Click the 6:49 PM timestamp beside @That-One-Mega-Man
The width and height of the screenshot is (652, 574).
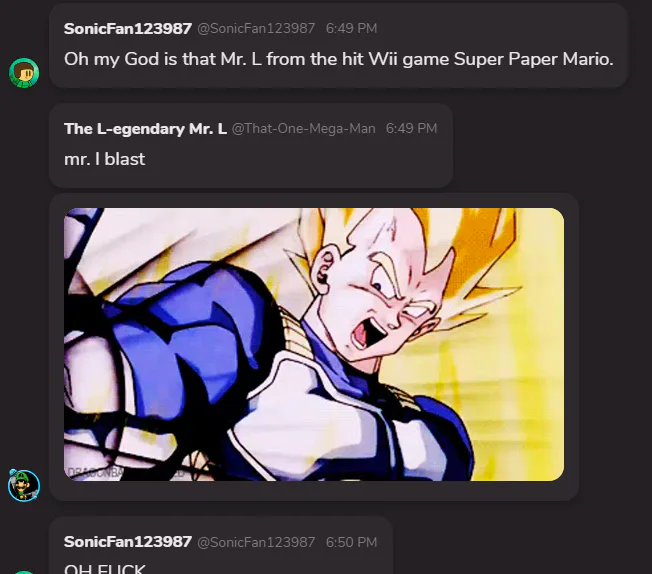(411, 129)
